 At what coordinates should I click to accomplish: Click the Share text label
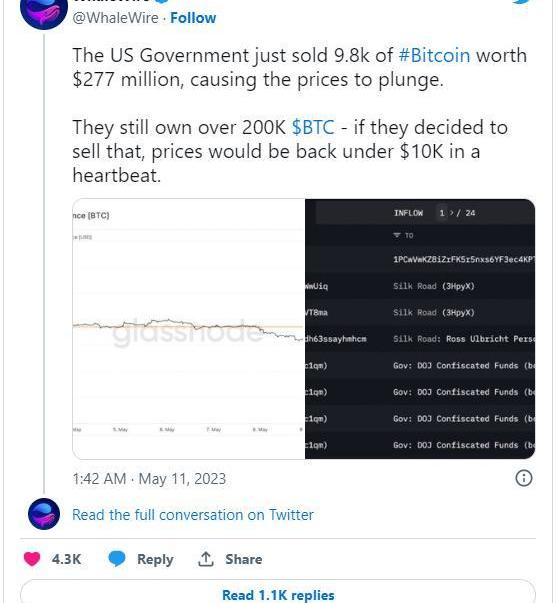244,559
